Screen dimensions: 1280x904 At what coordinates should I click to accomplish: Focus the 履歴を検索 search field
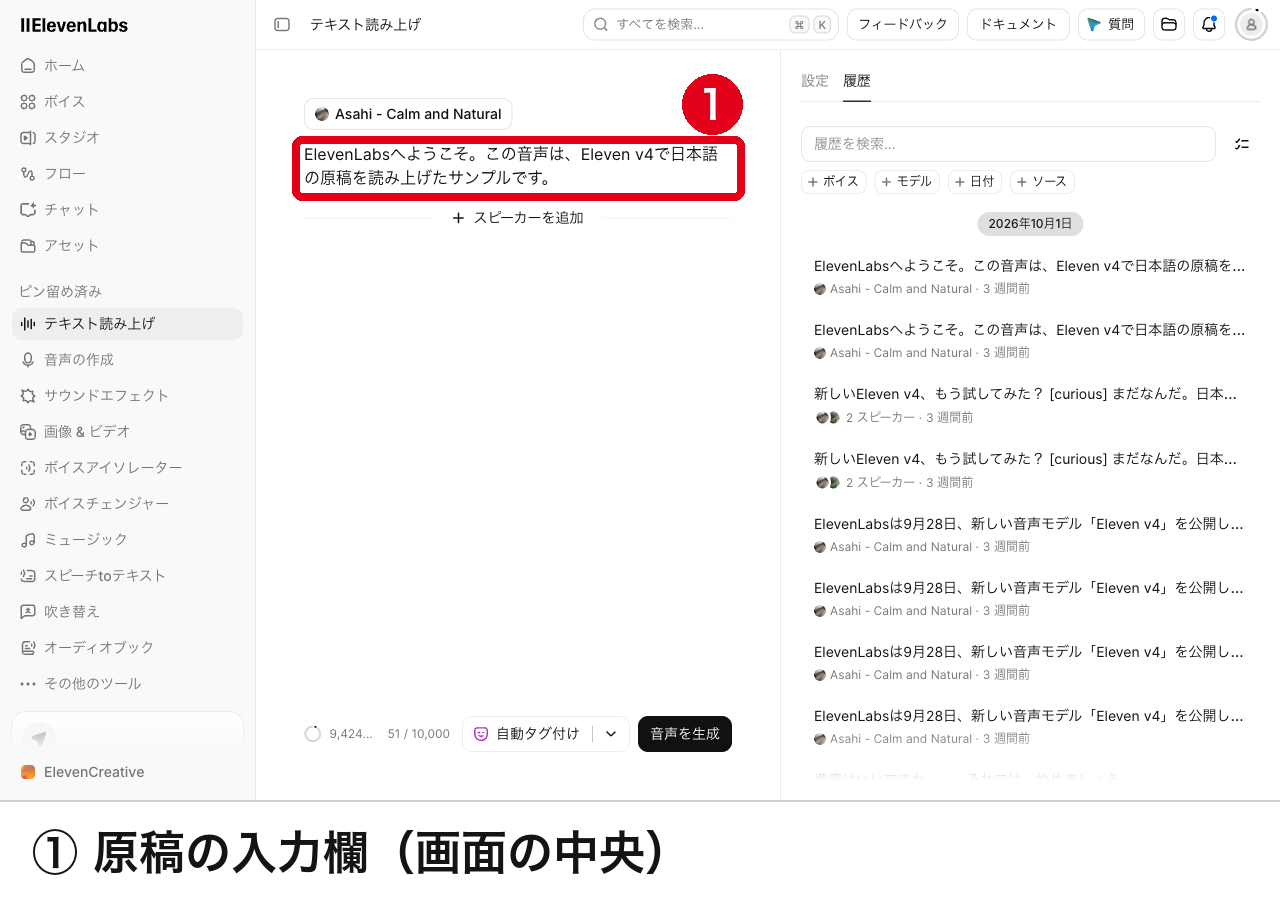coord(1008,144)
